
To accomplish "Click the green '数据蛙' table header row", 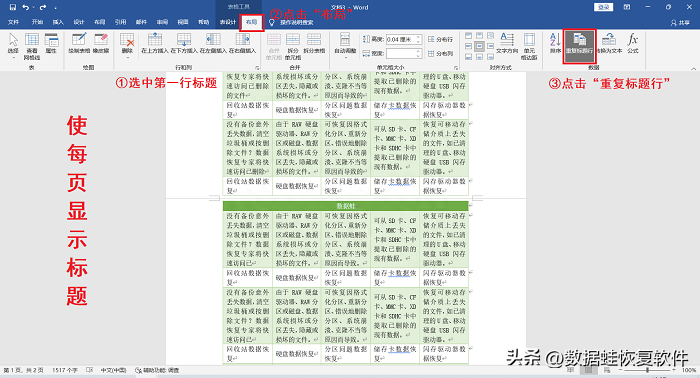I will (x=346, y=206).
